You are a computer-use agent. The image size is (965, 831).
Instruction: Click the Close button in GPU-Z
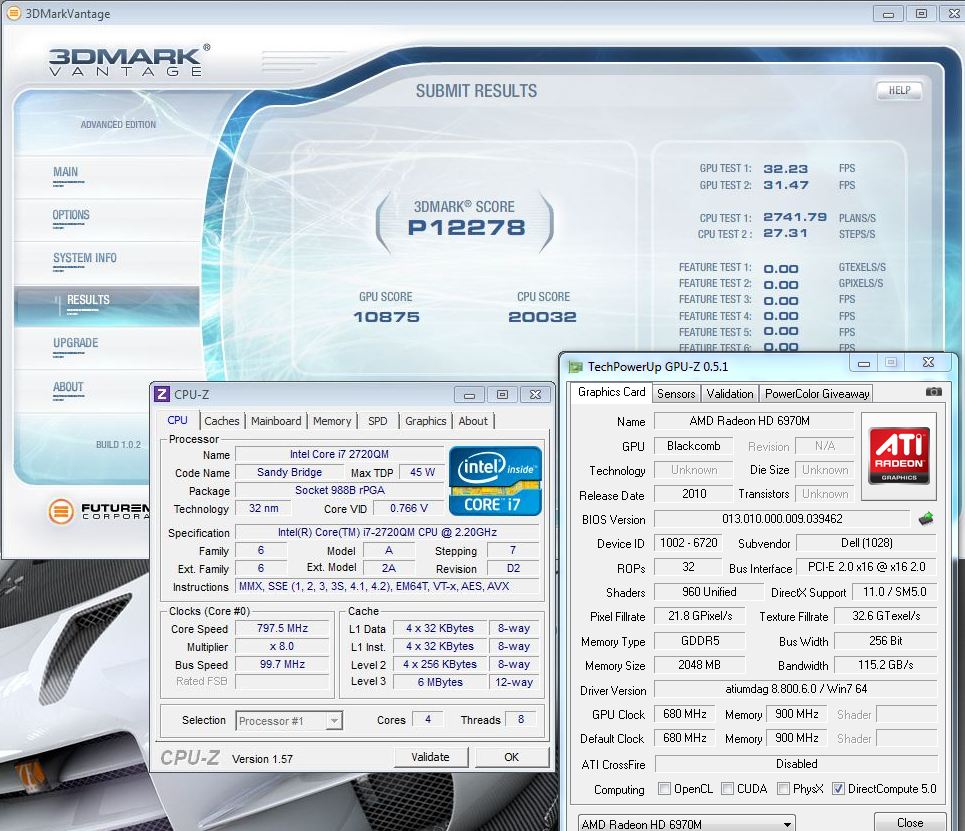point(910,822)
